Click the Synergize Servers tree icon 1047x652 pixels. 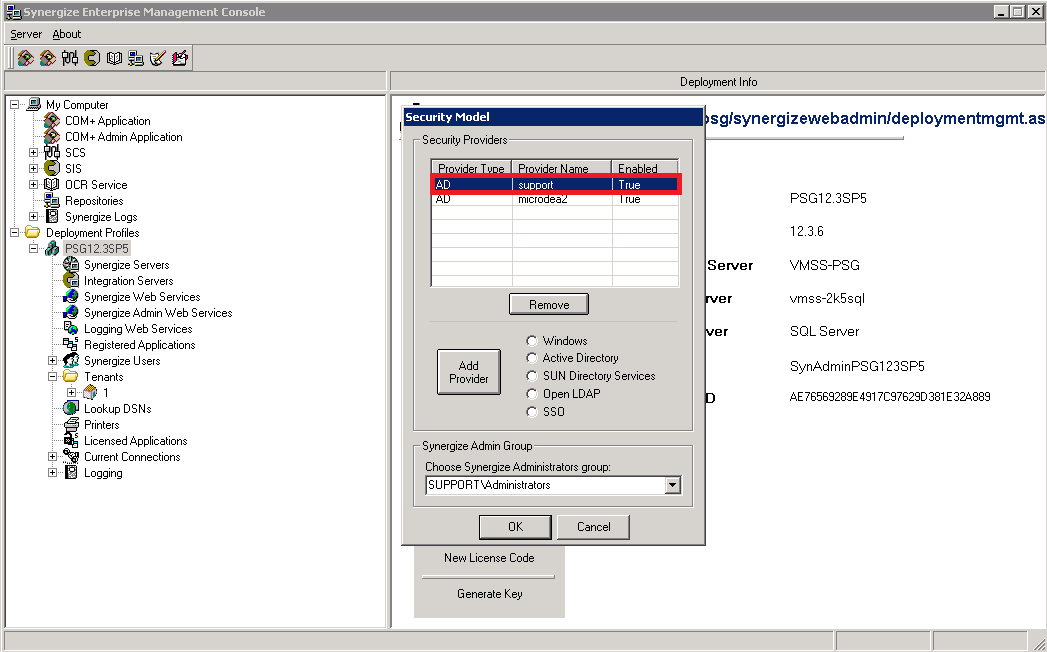pos(71,265)
